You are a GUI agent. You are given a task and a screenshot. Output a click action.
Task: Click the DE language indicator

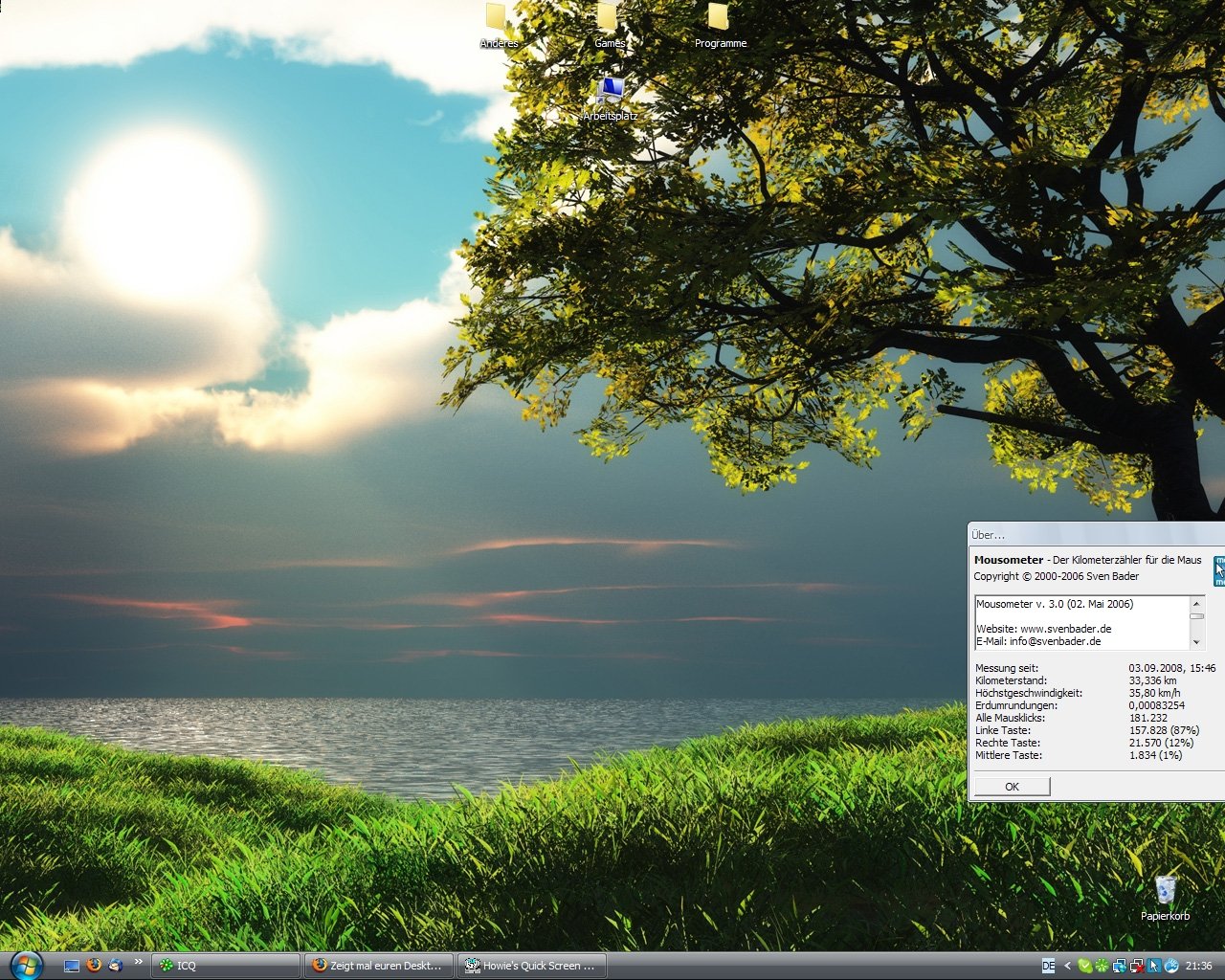coord(1048,966)
